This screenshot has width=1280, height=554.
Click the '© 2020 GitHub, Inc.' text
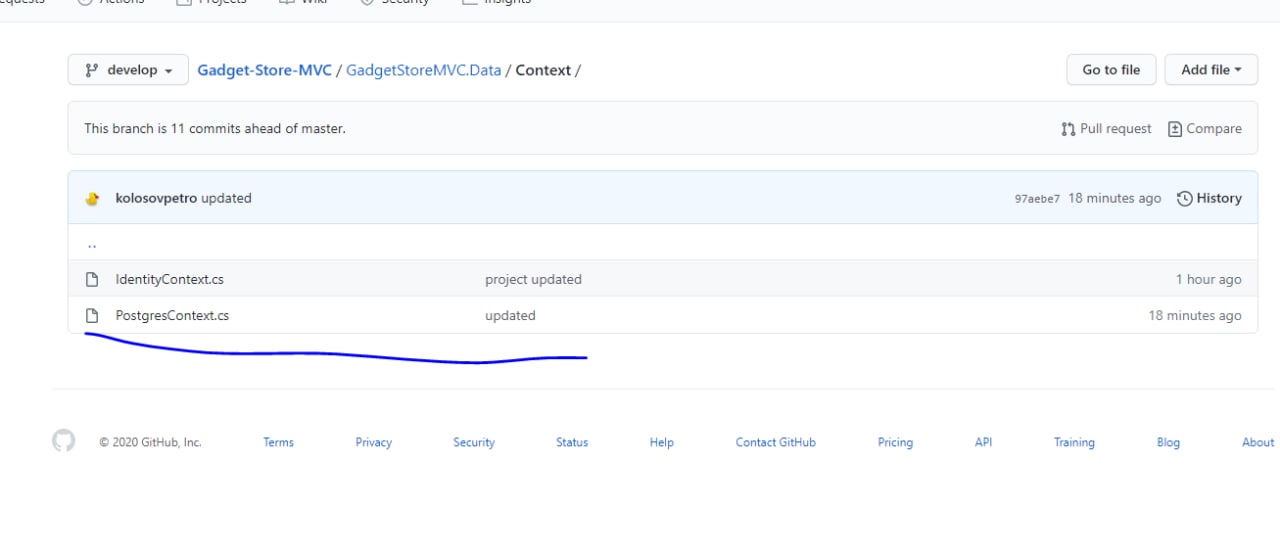pos(150,442)
